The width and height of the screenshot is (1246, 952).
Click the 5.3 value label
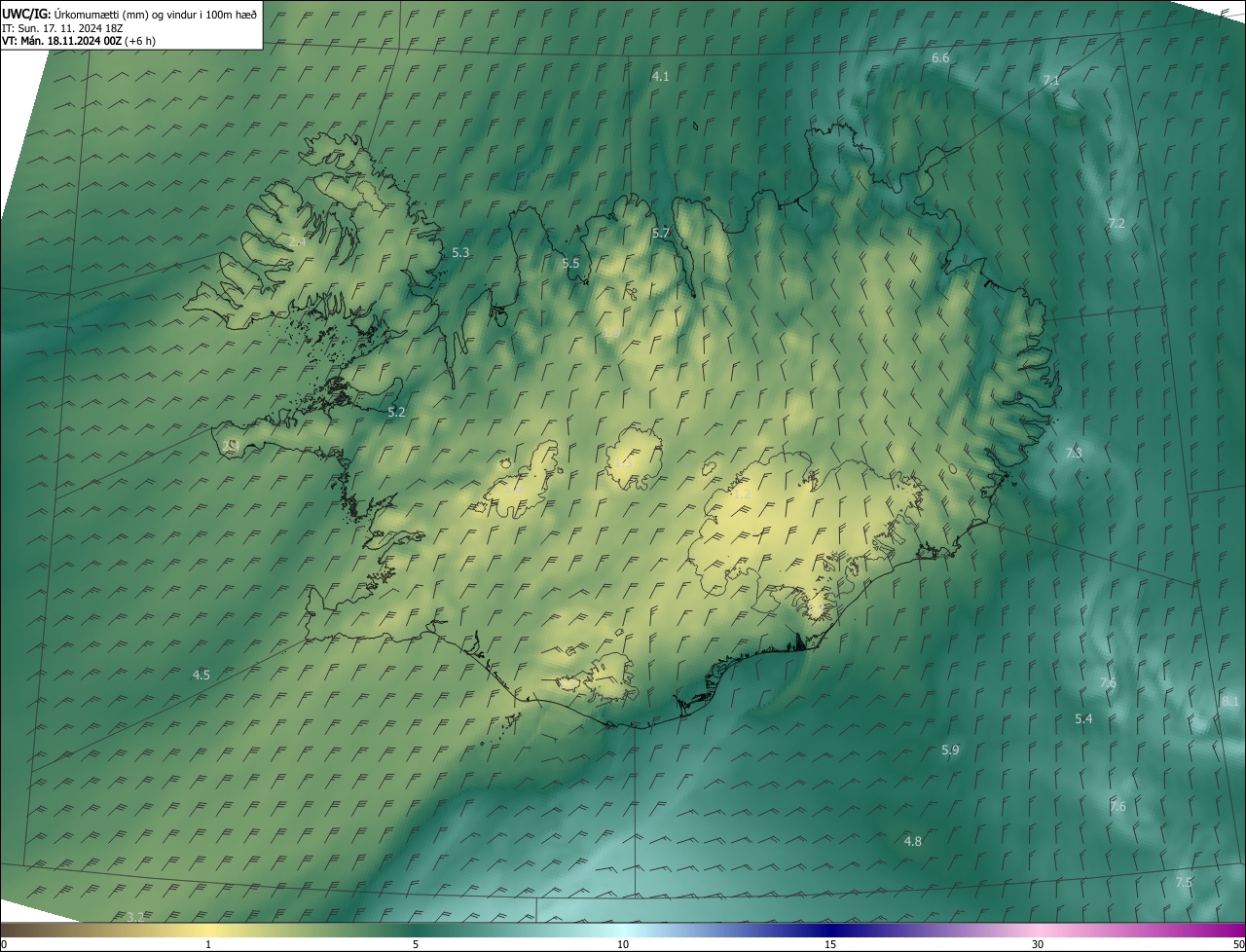(x=460, y=253)
